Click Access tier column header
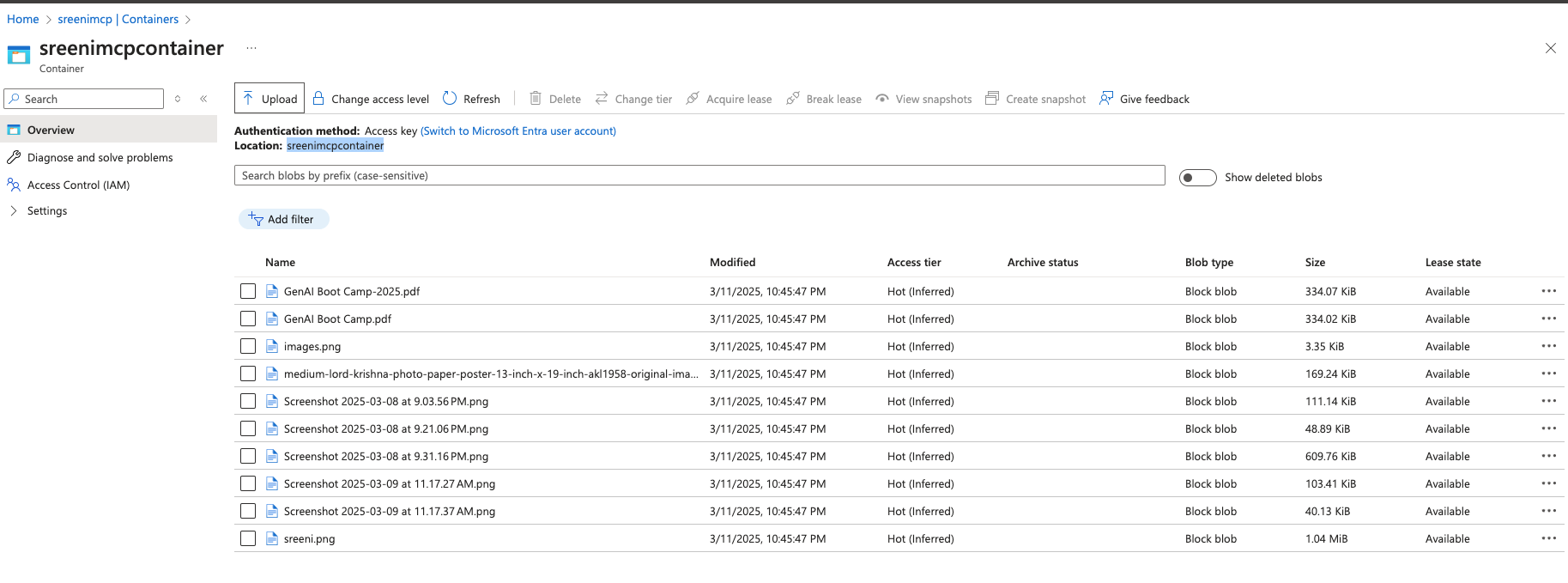The width and height of the screenshot is (1568, 583). [x=914, y=262]
